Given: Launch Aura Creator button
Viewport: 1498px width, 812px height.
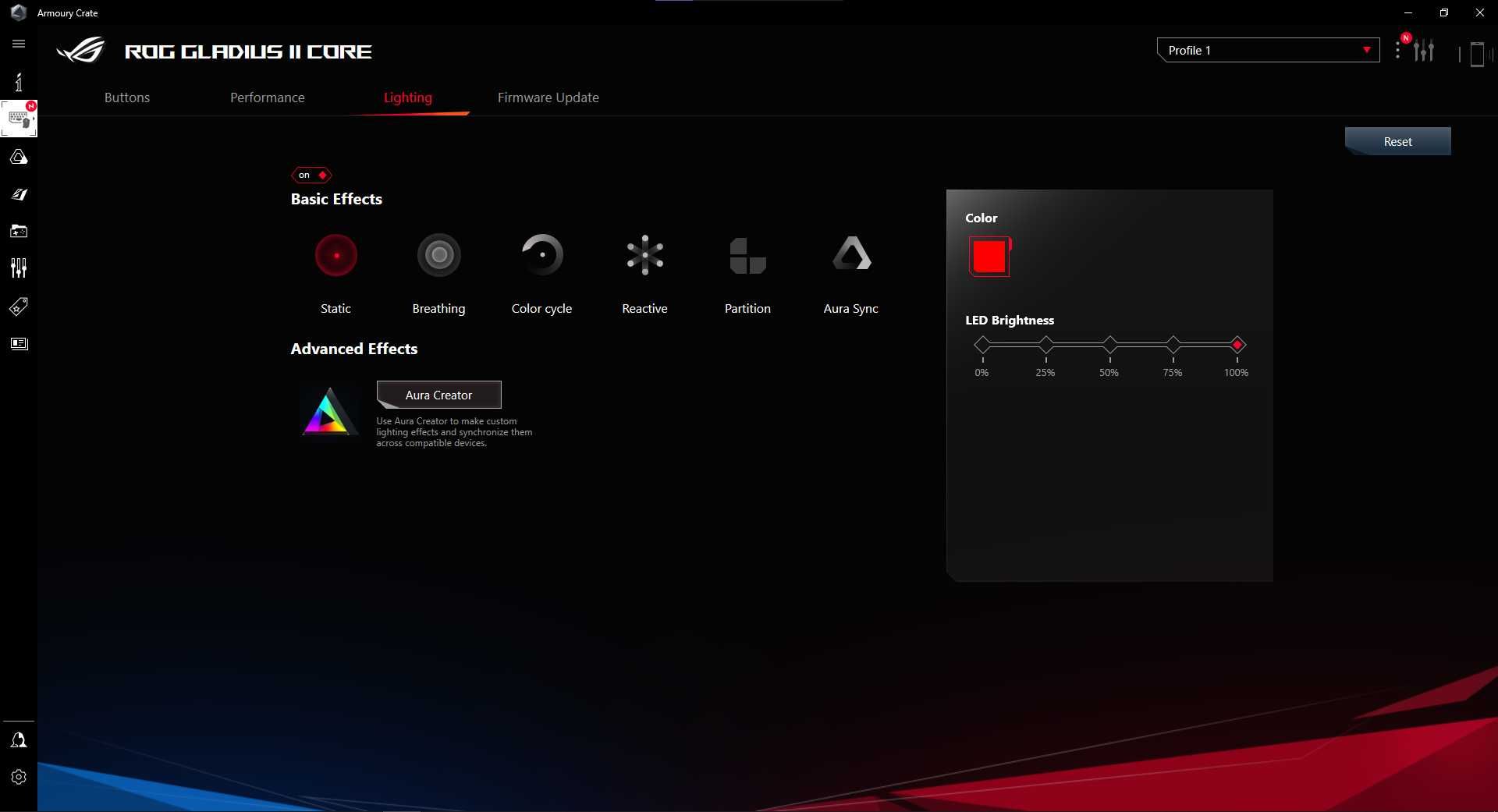Looking at the screenshot, I should pyautogui.click(x=439, y=395).
